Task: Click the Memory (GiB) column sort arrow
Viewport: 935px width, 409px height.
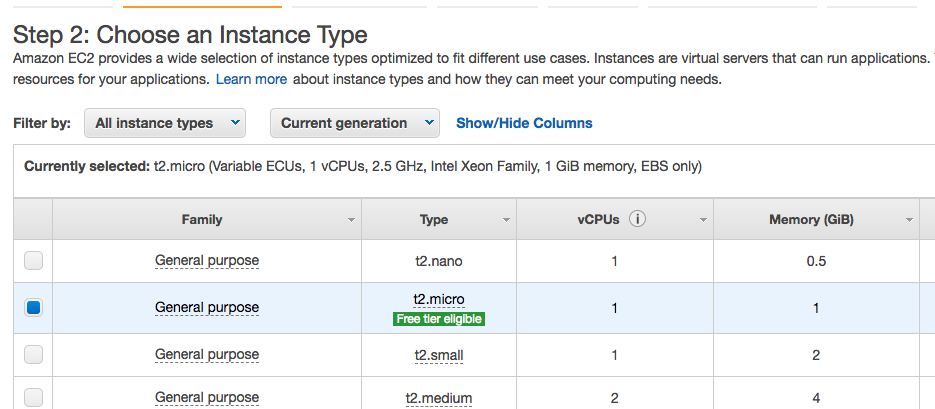Action: (909, 220)
